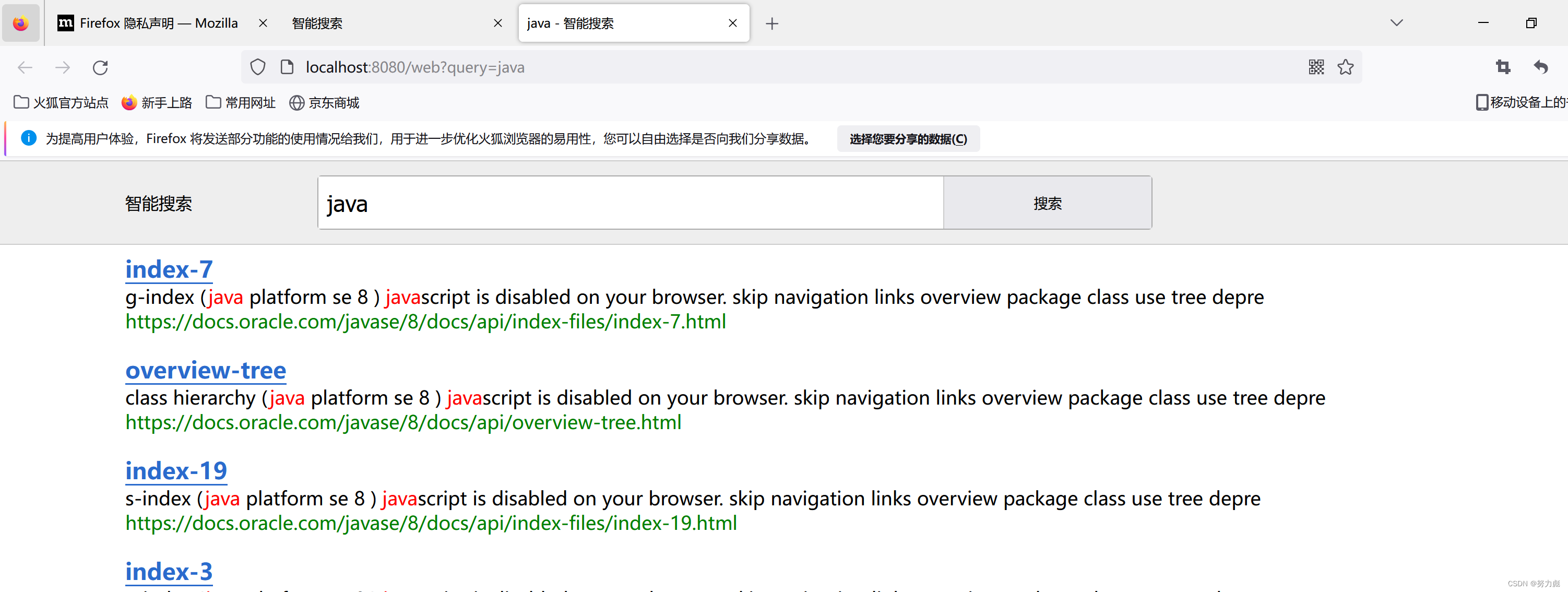Bookmark this page with star icon
The image size is (1568, 592).
[x=1345, y=67]
